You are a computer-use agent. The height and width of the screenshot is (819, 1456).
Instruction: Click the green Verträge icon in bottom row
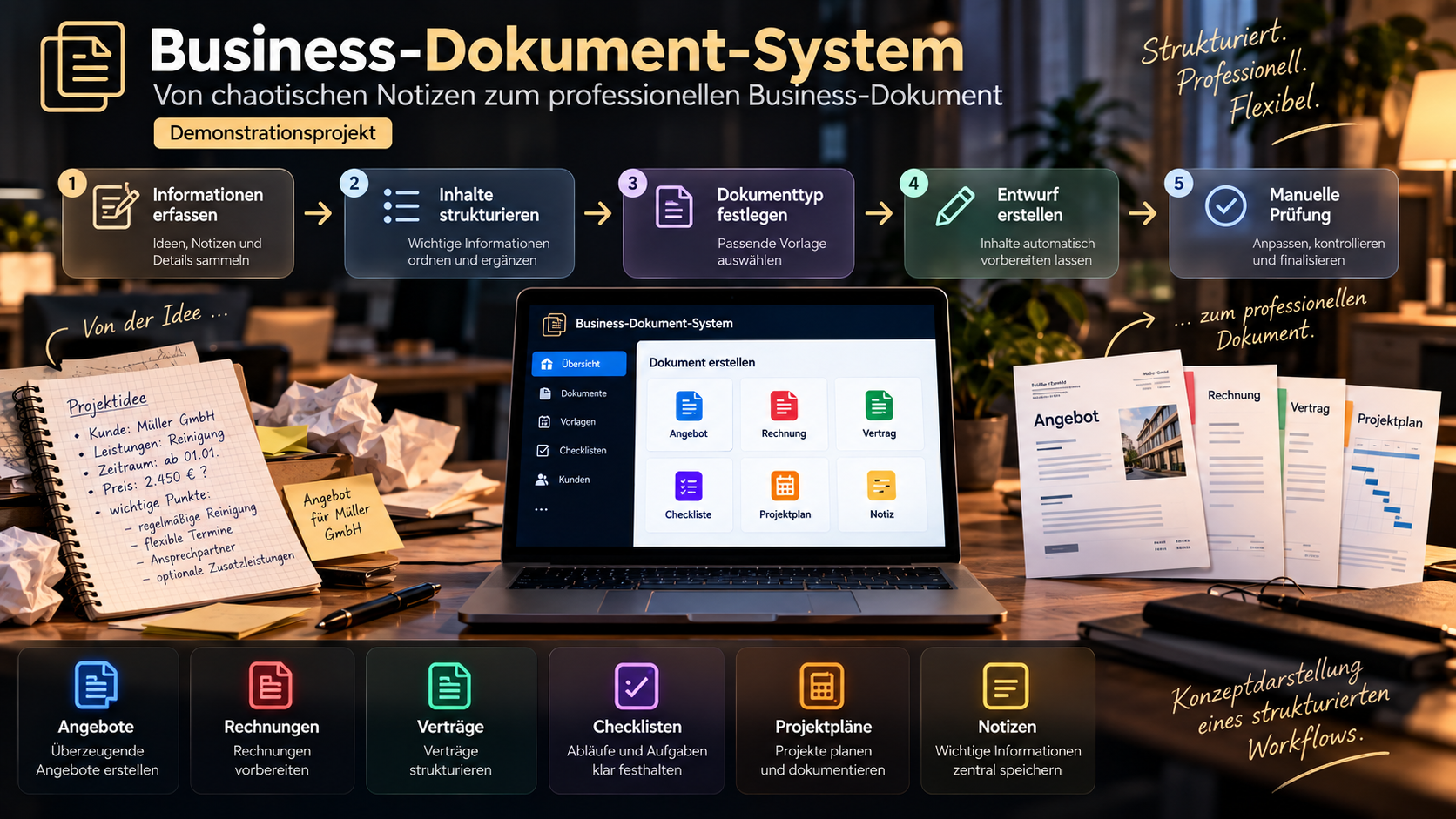450,686
